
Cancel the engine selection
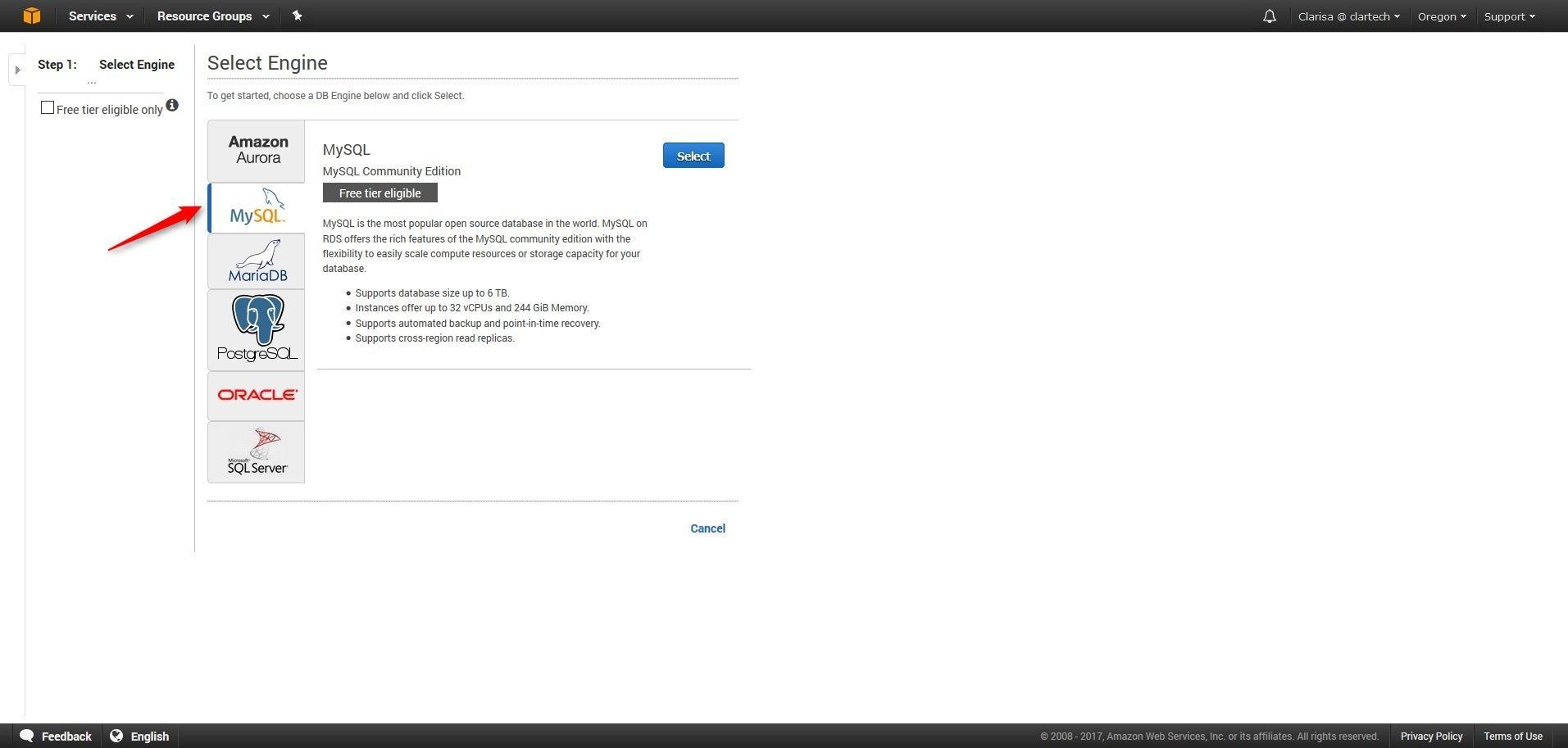tap(707, 528)
